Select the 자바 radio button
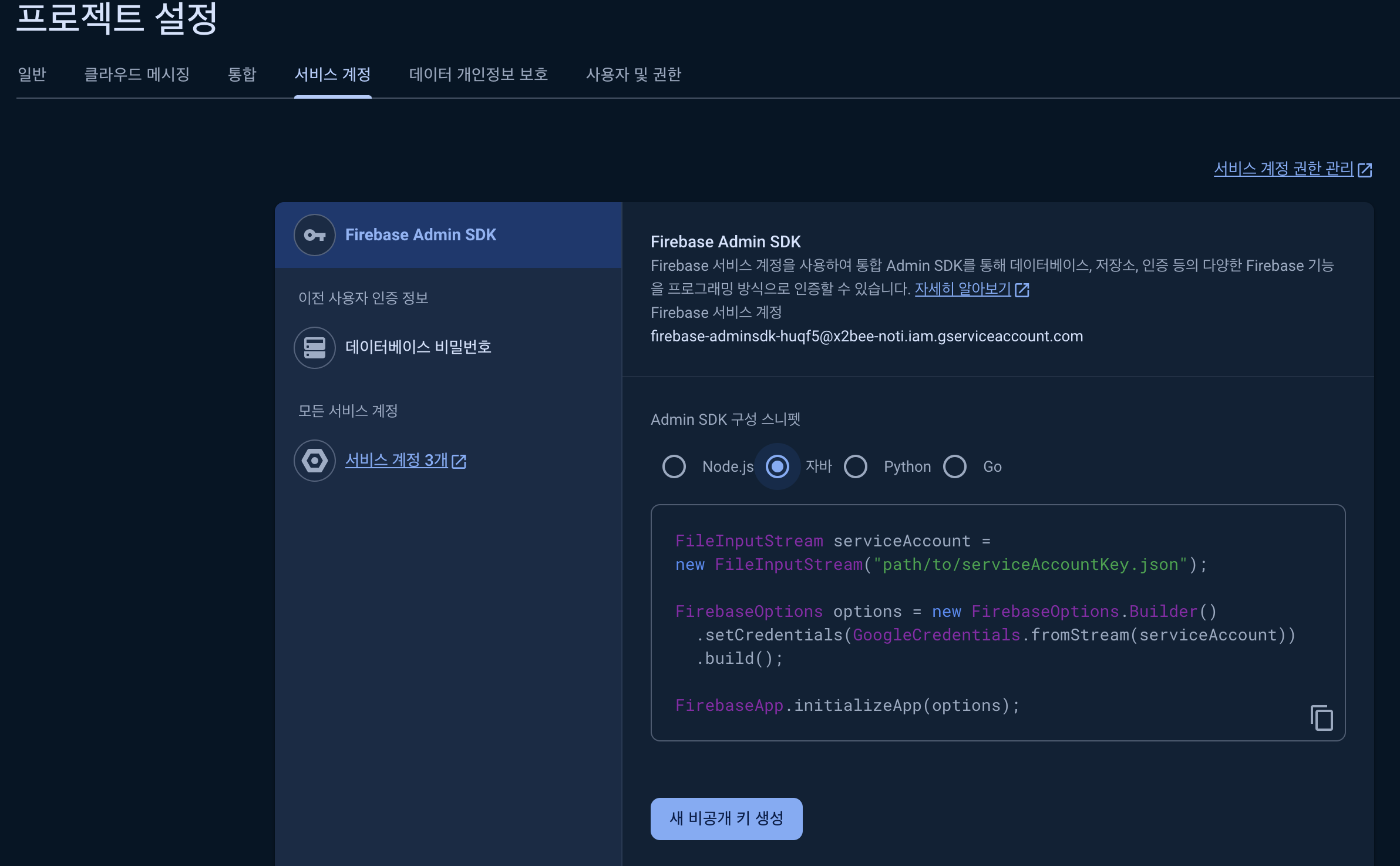Screen dimensions: 1400x866 tap(778, 466)
